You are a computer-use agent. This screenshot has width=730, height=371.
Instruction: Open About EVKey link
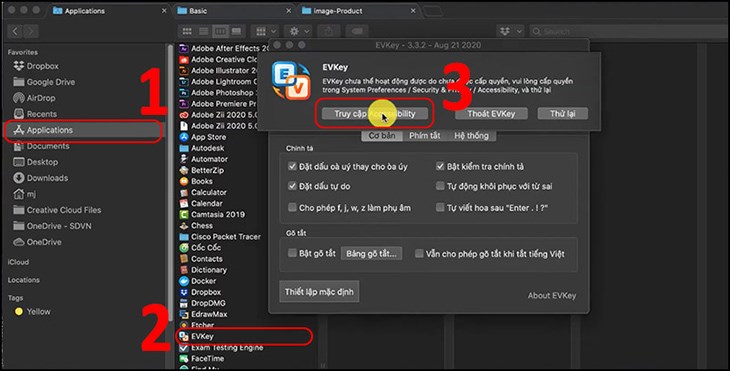click(552, 296)
